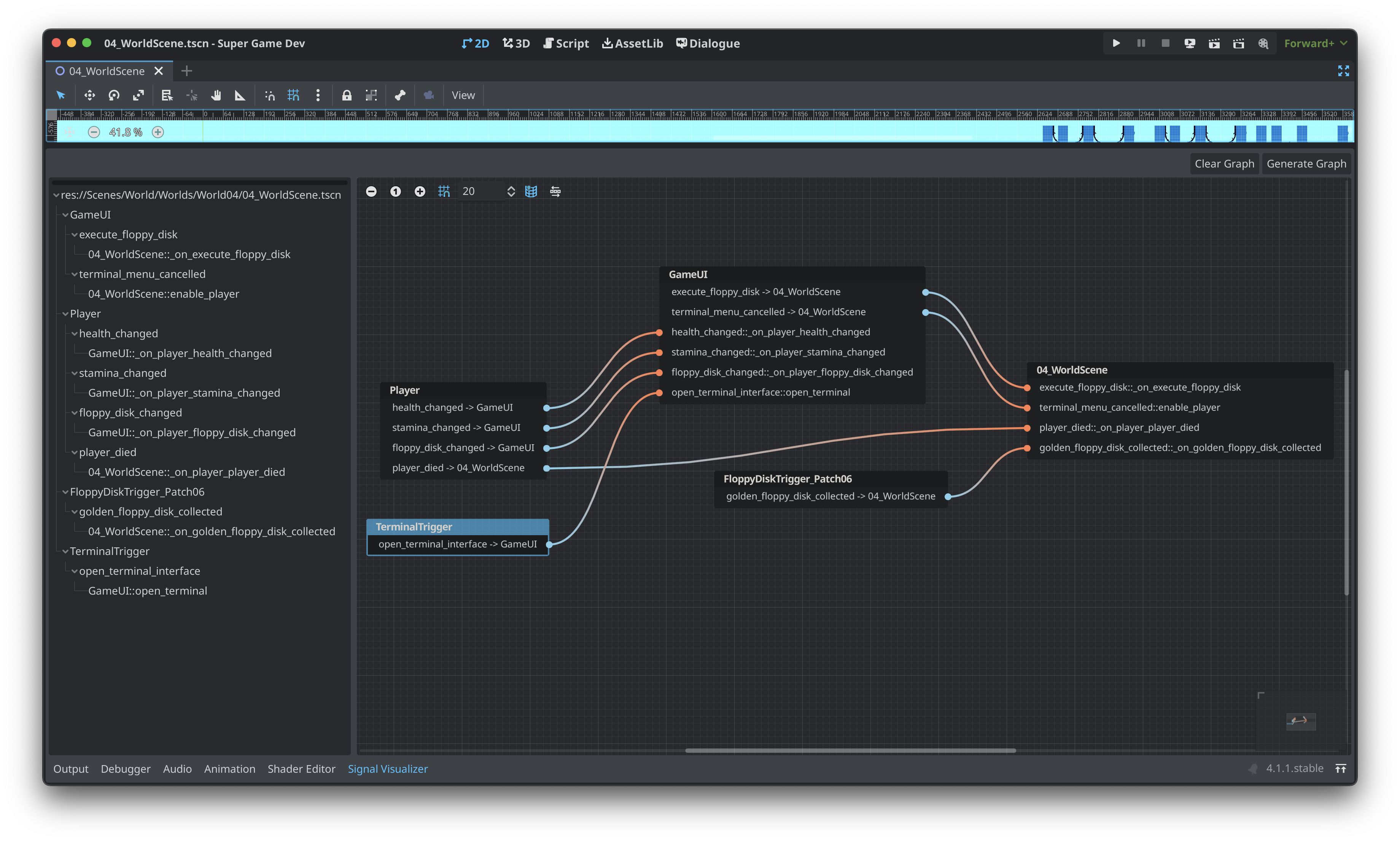Expand the GameUI scene tree node
This screenshot has width=1400, height=842.
[x=64, y=214]
